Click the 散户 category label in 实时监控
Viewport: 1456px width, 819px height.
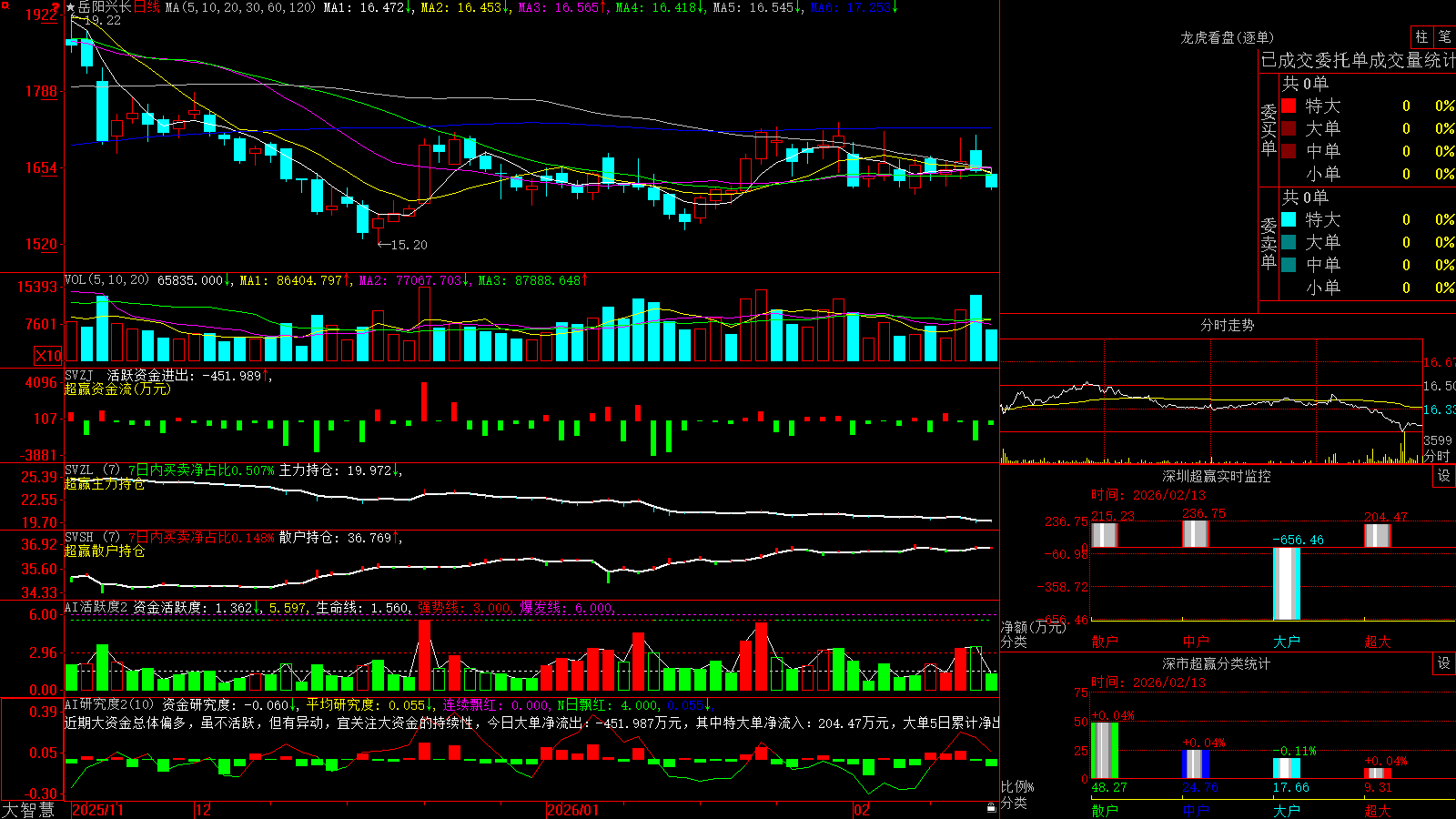pyautogui.click(x=1105, y=642)
